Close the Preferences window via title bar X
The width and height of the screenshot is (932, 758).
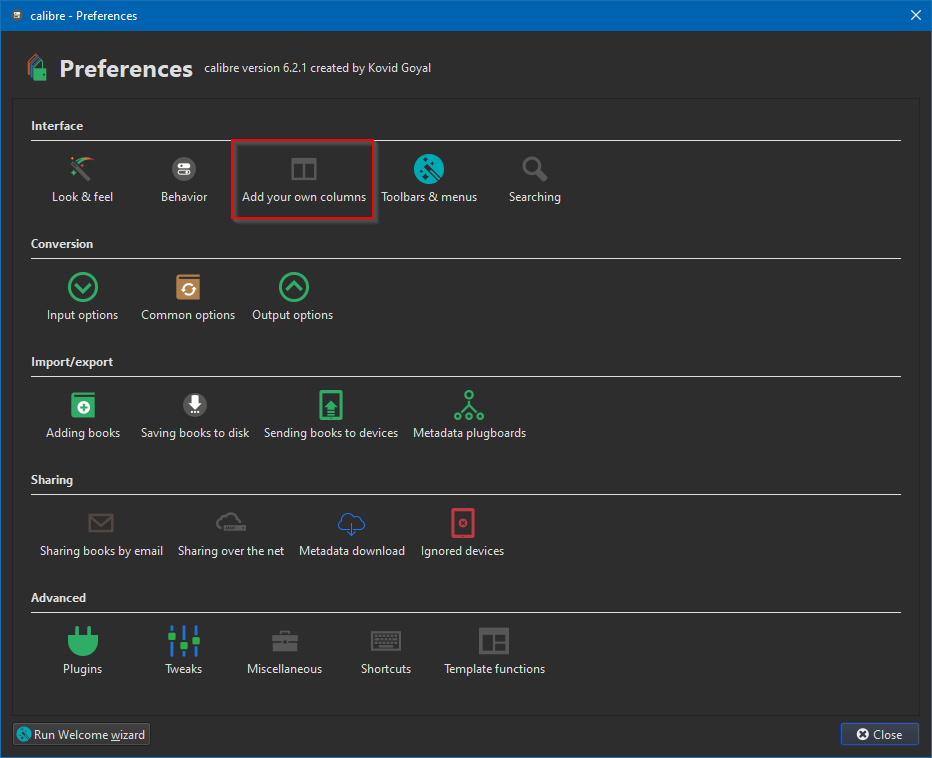(x=916, y=15)
